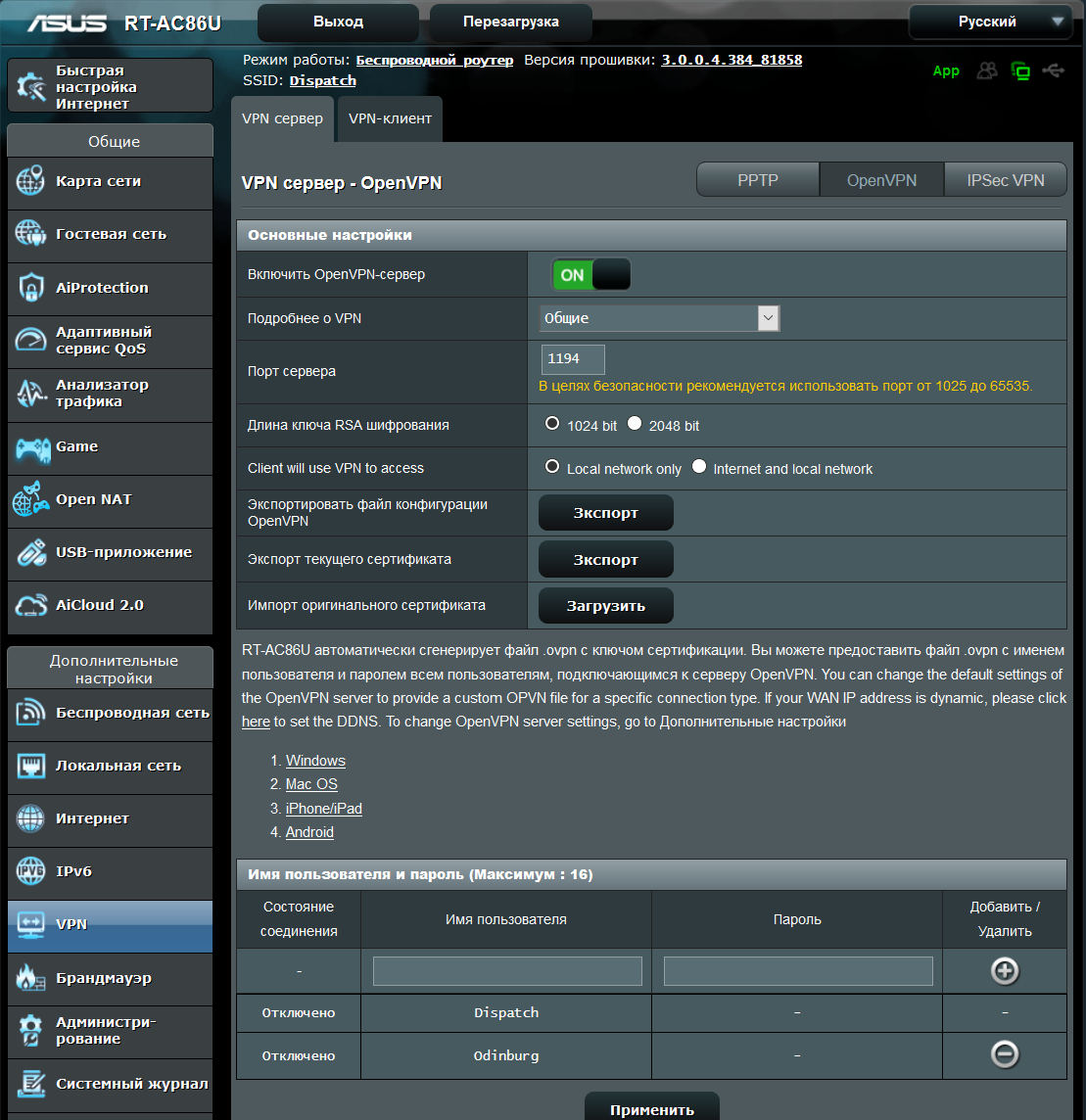Screen dimensions: 1086x1120
Task: Switch to the VPN-клиент tab
Action: click(x=390, y=118)
